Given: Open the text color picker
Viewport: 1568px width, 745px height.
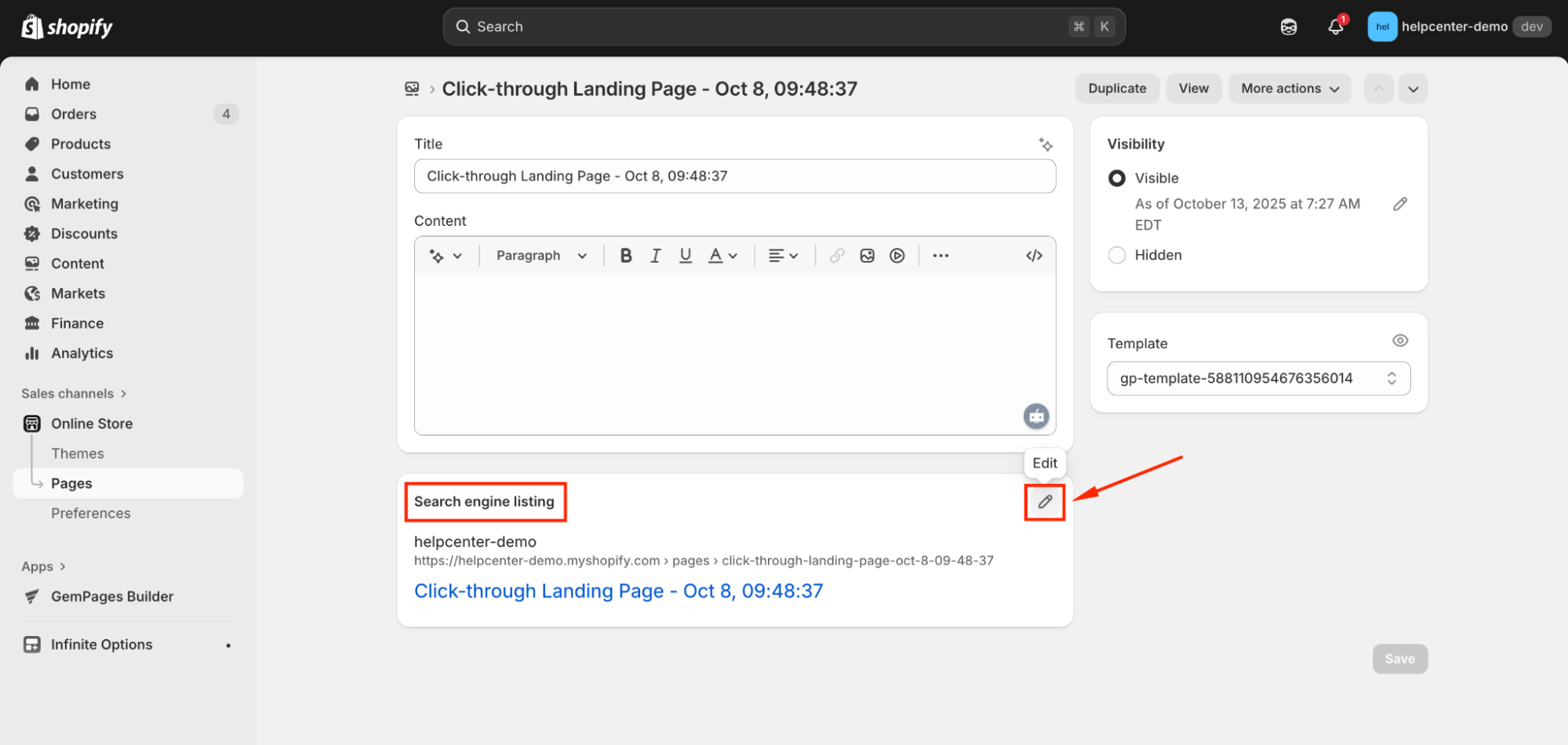Looking at the screenshot, I should tap(722, 256).
